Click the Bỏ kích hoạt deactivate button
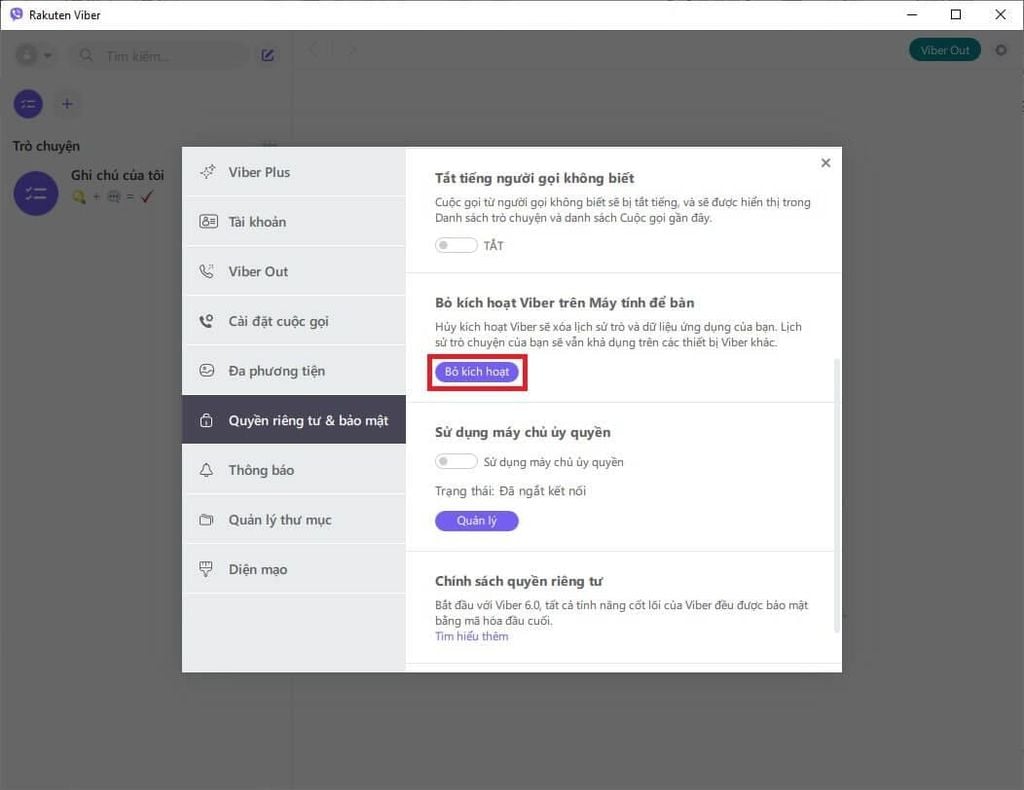This screenshot has height=790, width=1024. [476, 371]
